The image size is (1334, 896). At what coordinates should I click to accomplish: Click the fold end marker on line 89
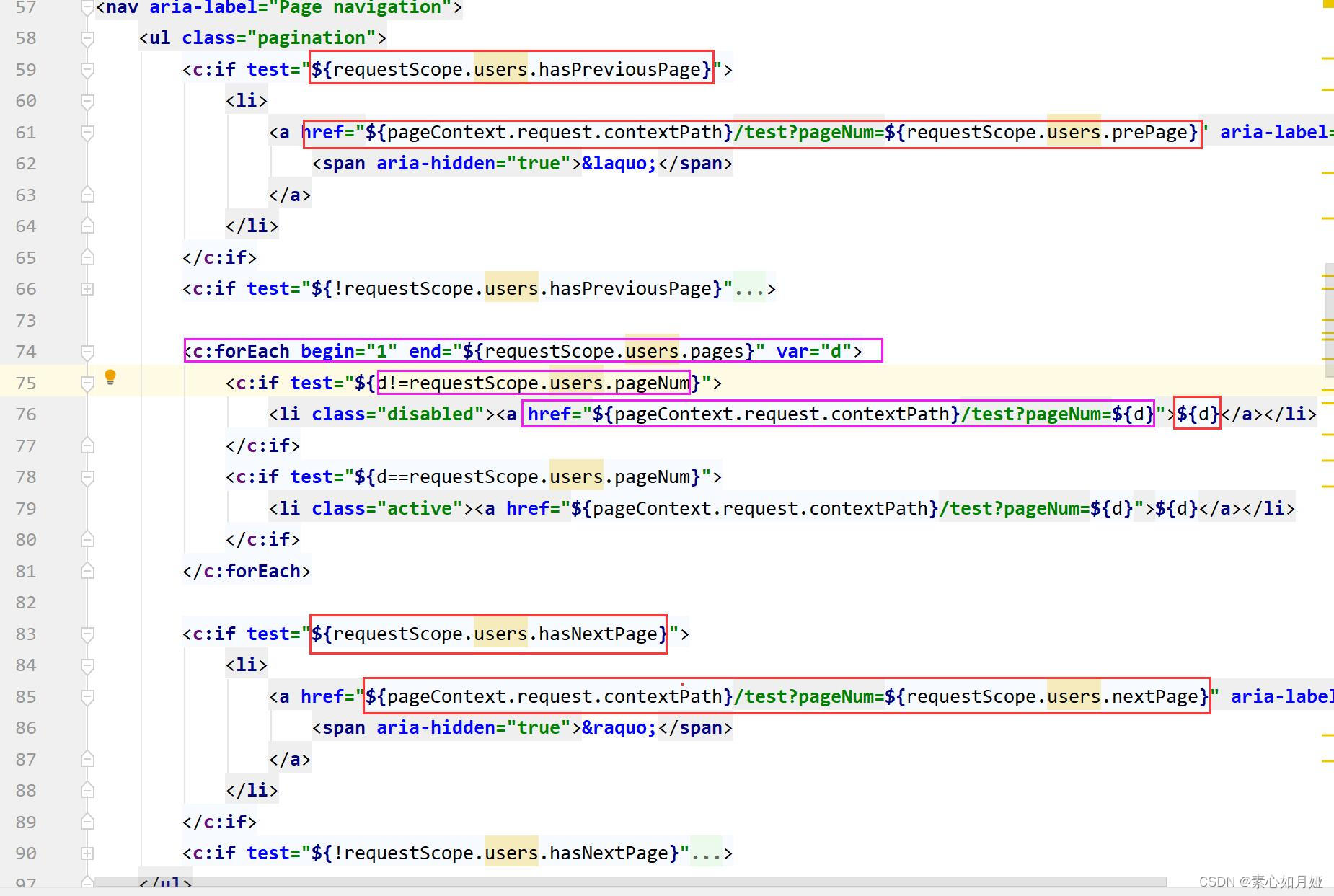click(87, 822)
